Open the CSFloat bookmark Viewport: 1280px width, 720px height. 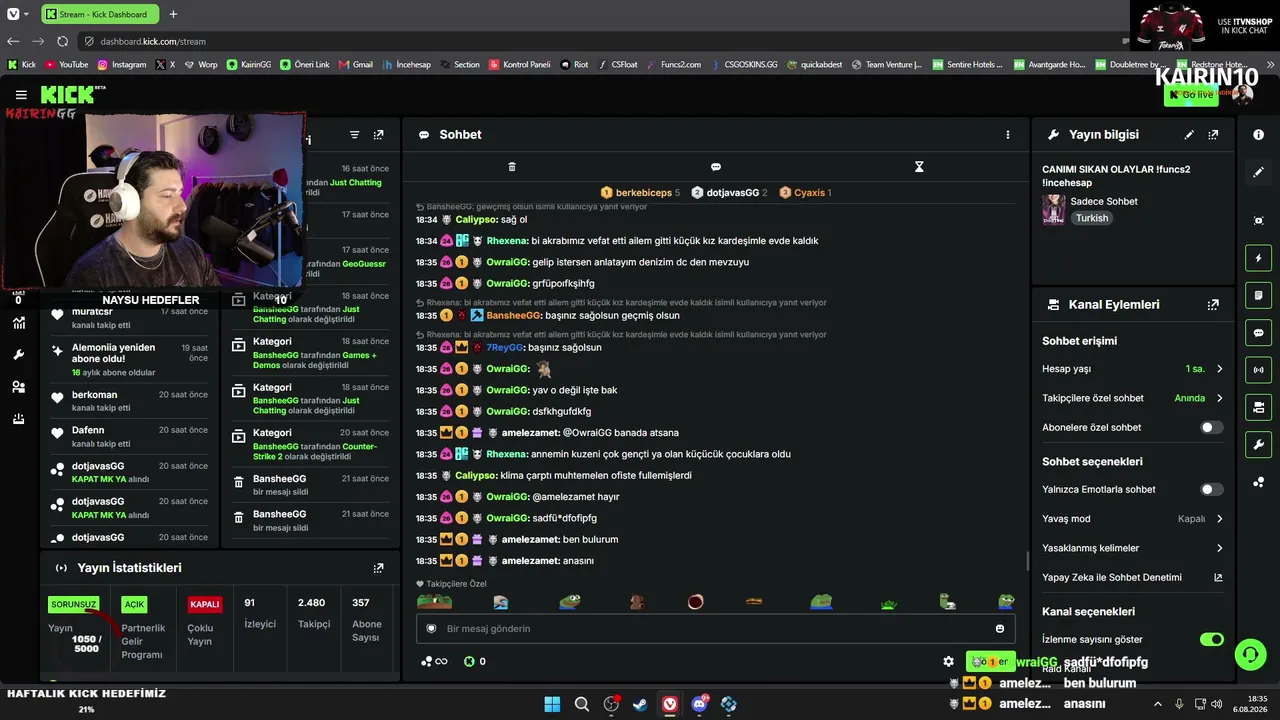pyautogui.click(x=618, y=65)
